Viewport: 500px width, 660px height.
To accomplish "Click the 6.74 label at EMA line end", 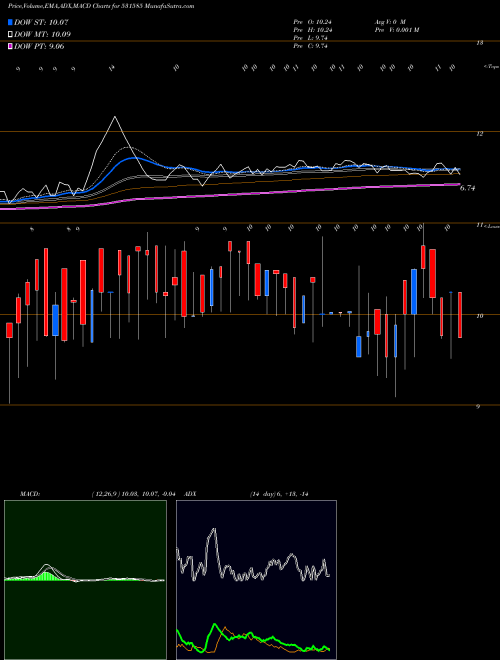I will pyautogui.click(x=467, y=188).
